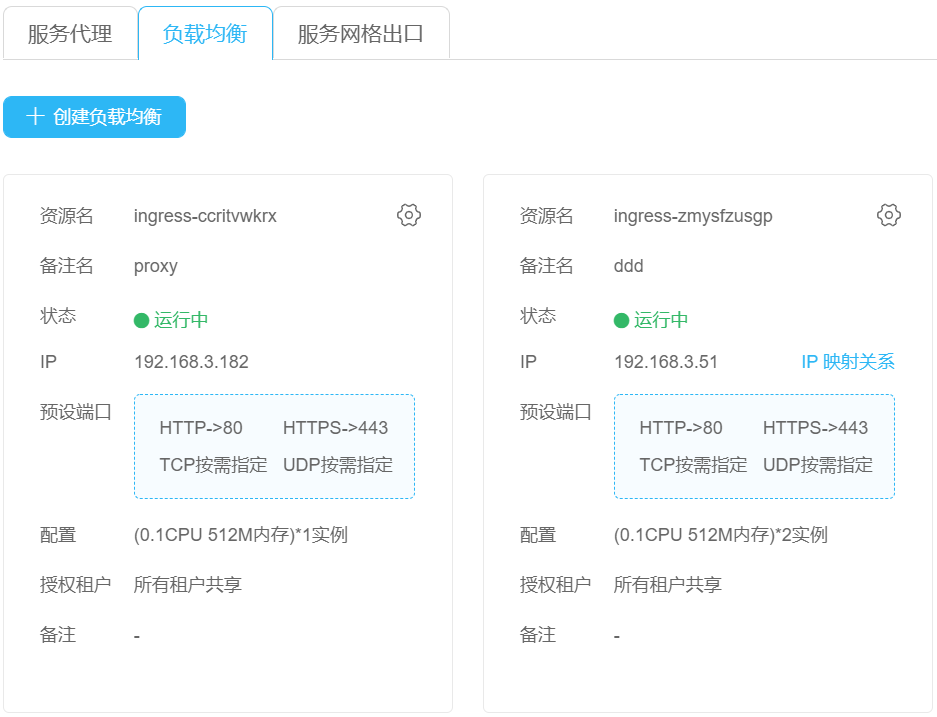Open the 服务网格出口 tab
This screenshot has height=717, width=937.
coord(360,33)
